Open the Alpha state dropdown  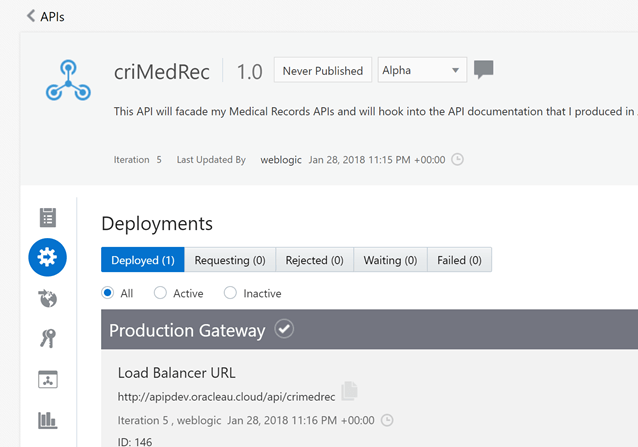422,70
